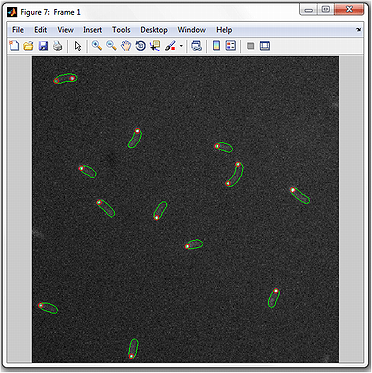Screen dimensions: 372x373
Task: Insert a Legend from the toolbar
Action: 231,46
